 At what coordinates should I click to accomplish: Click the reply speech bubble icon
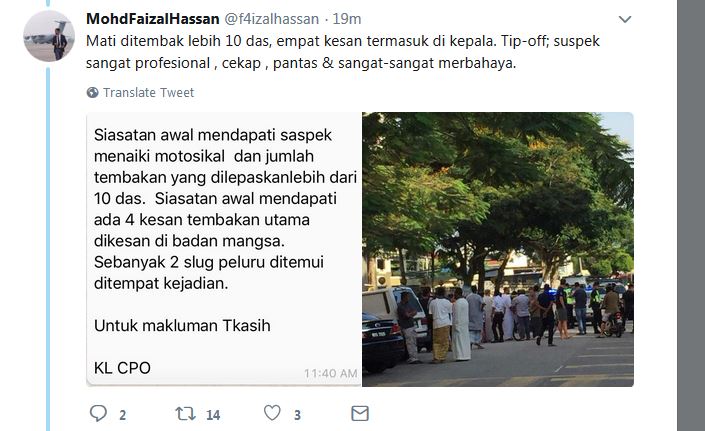98,413
